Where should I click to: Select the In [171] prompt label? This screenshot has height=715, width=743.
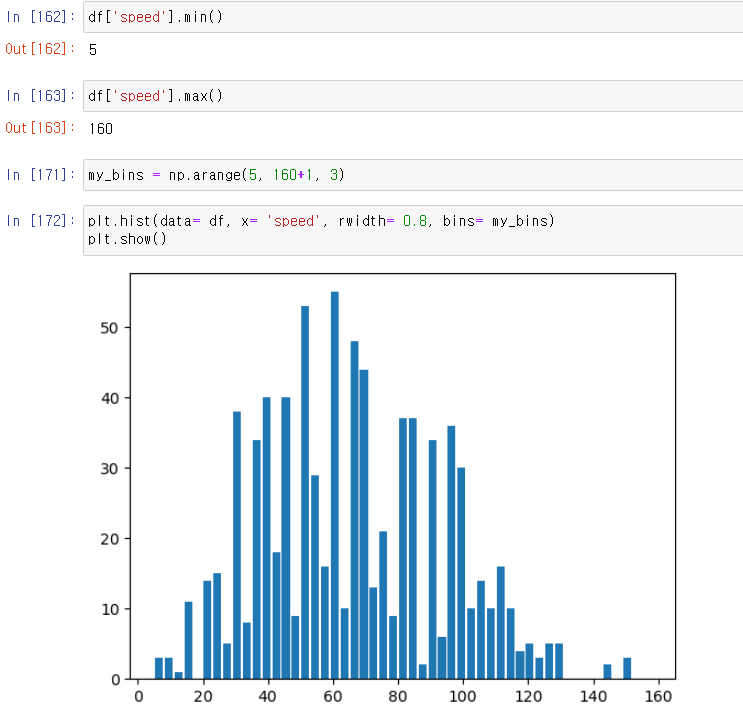(40, 175)
